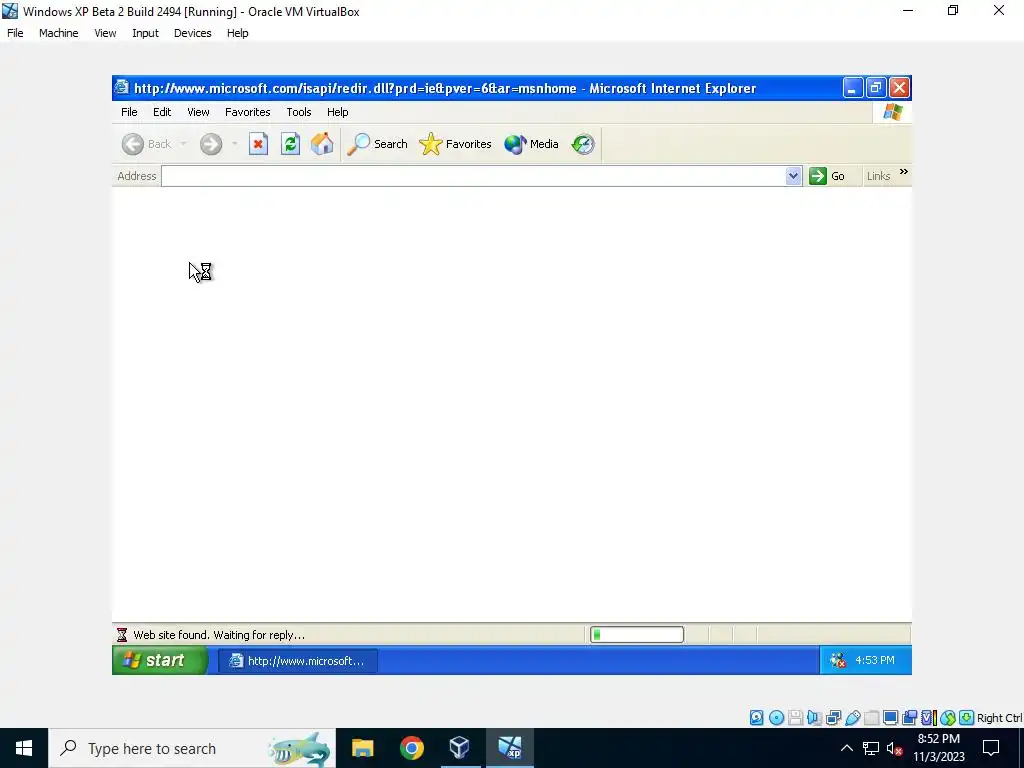The image size is (1024, 768).
Task: Open the Favorites menu in menu bar
Action: pos(248,112)
